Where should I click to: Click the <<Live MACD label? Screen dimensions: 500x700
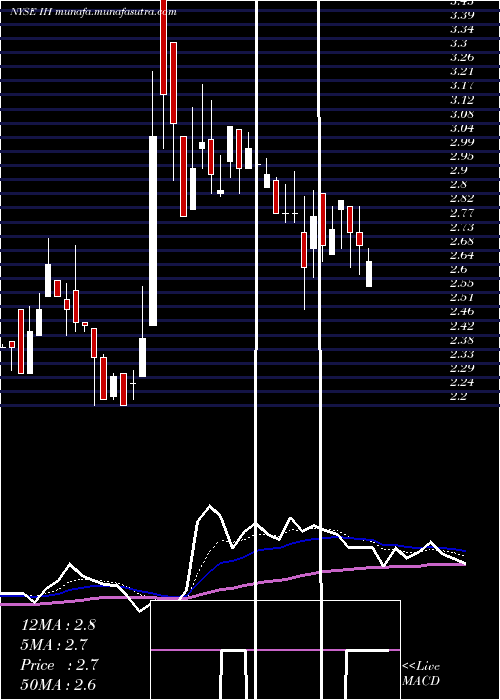tap(421, 674)
